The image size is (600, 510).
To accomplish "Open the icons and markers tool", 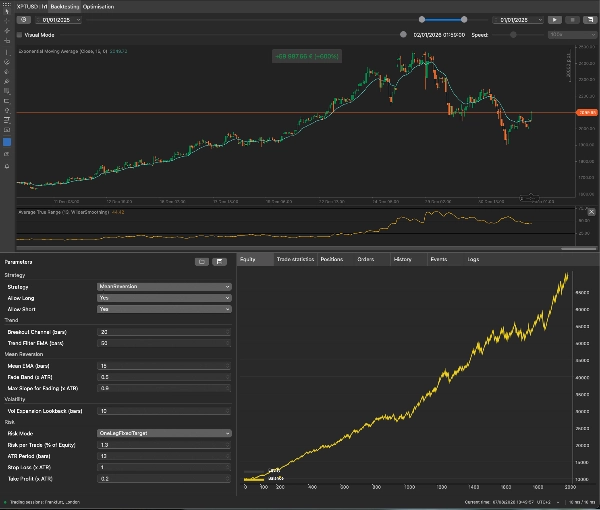I will tap(7, 111).
